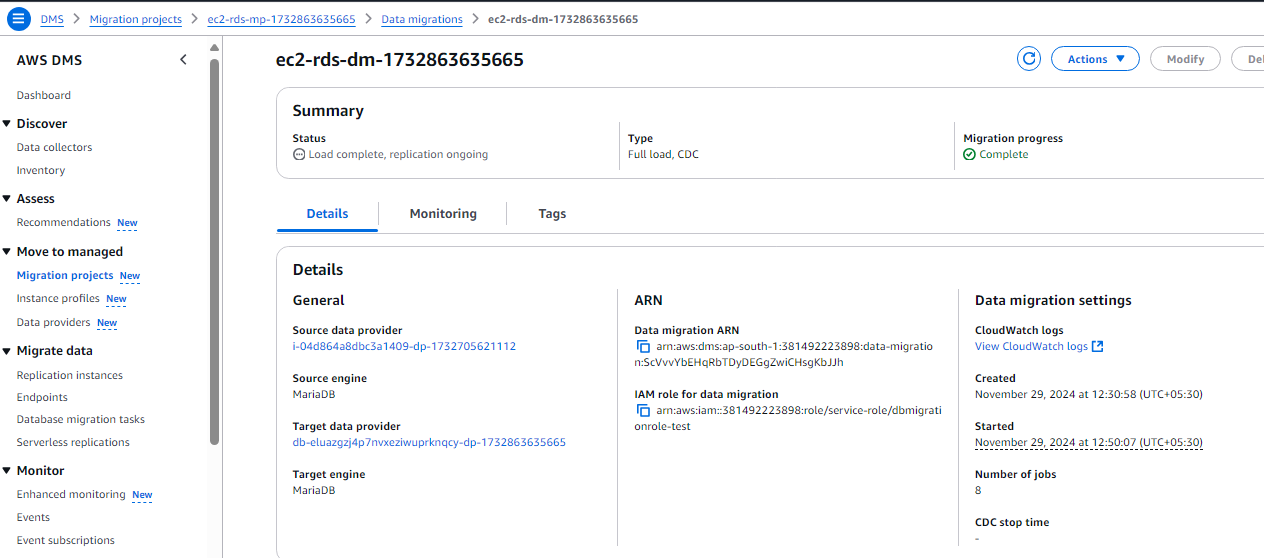Image resolution: width=1264 pixels, height=558 pixels.
Task: Open Serverless replications in sidebar
Action: click(73, 442)
